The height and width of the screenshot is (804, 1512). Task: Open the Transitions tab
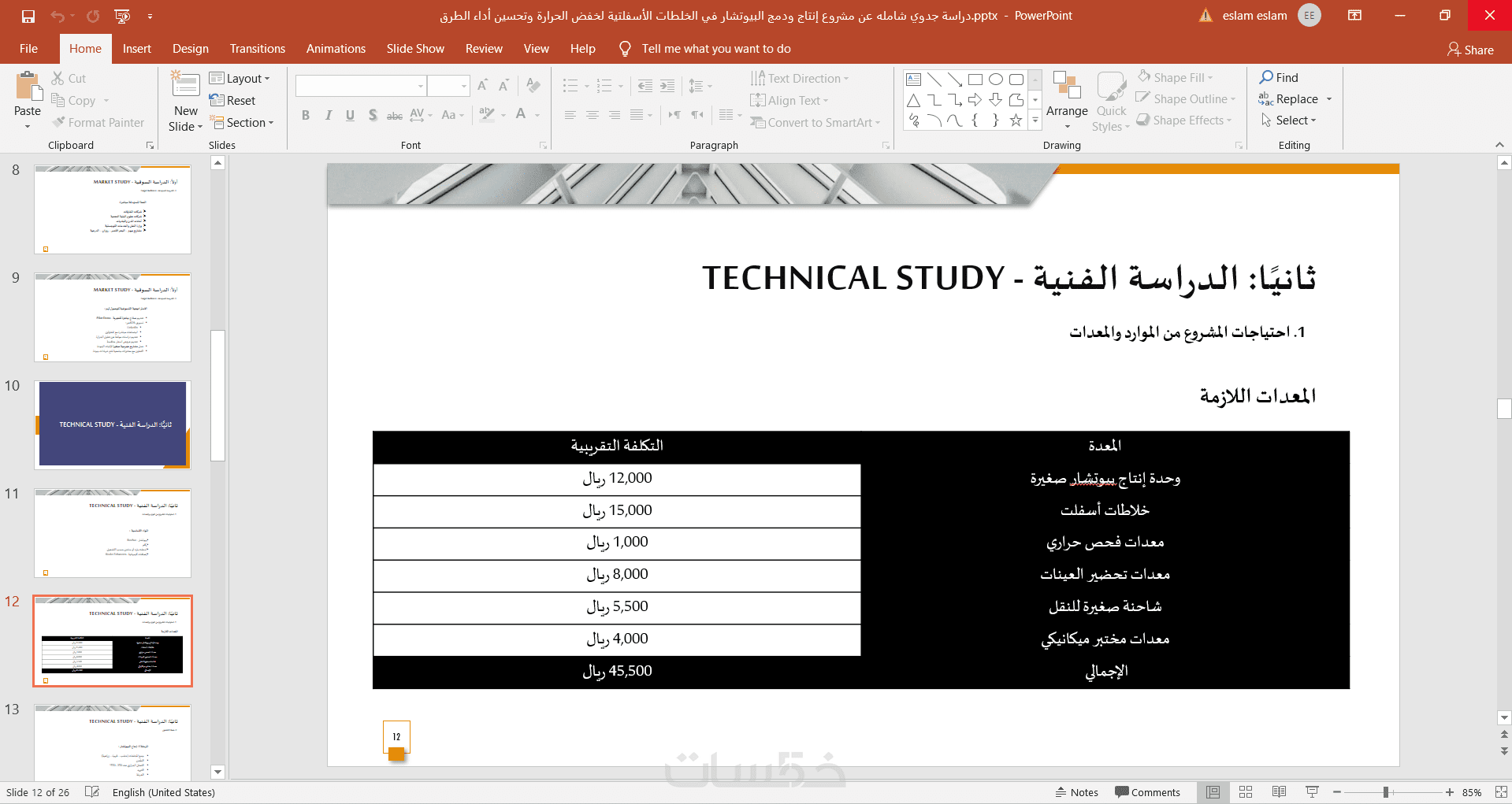(258, 49)
